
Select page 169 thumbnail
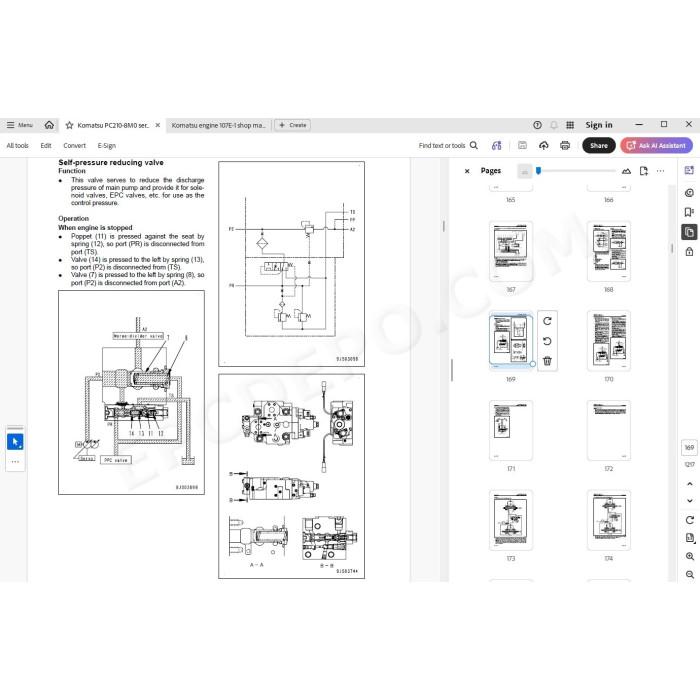[x=511, y=340]
